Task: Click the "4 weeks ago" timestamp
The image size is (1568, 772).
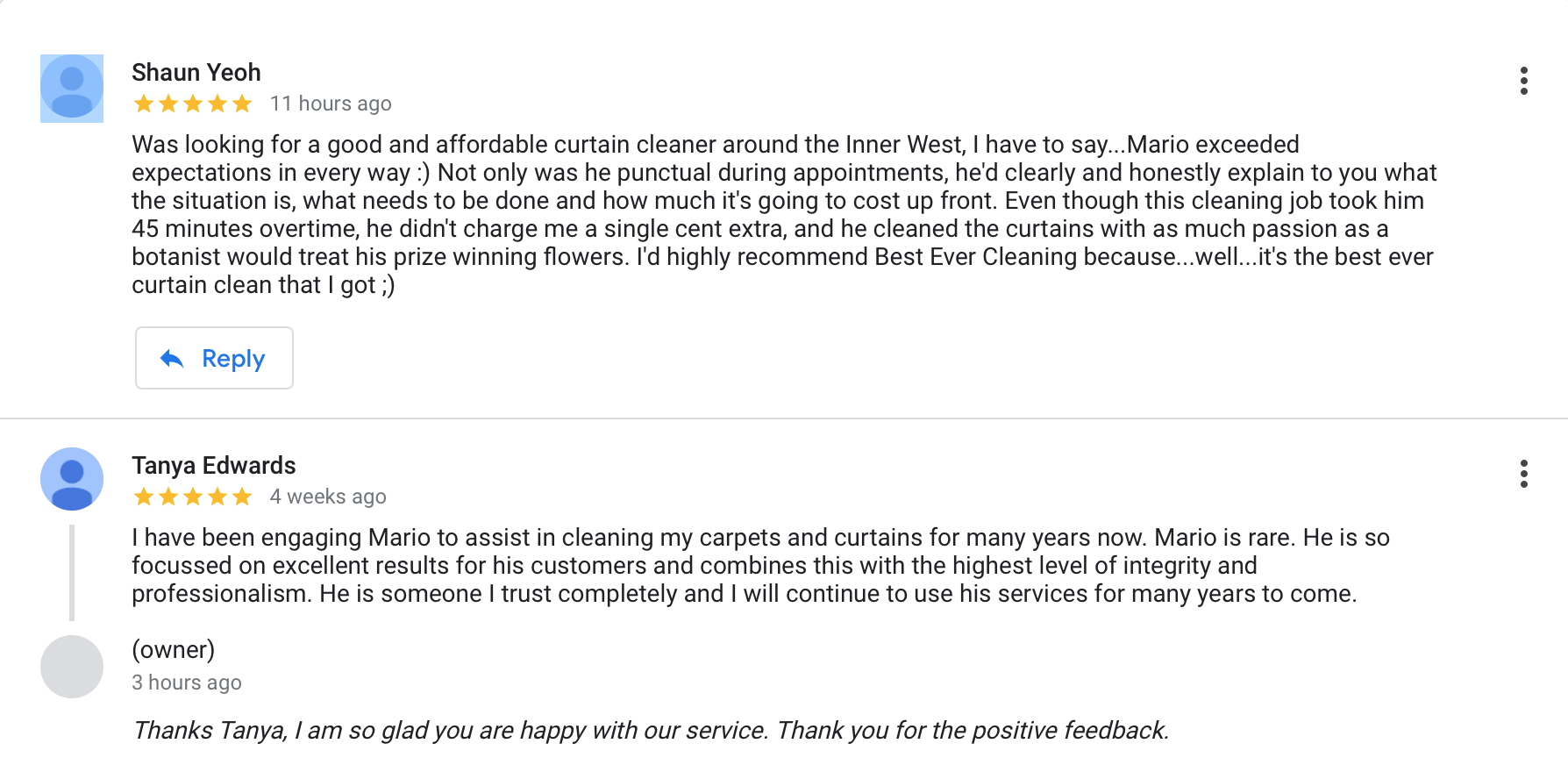Action: pos(328,497)
